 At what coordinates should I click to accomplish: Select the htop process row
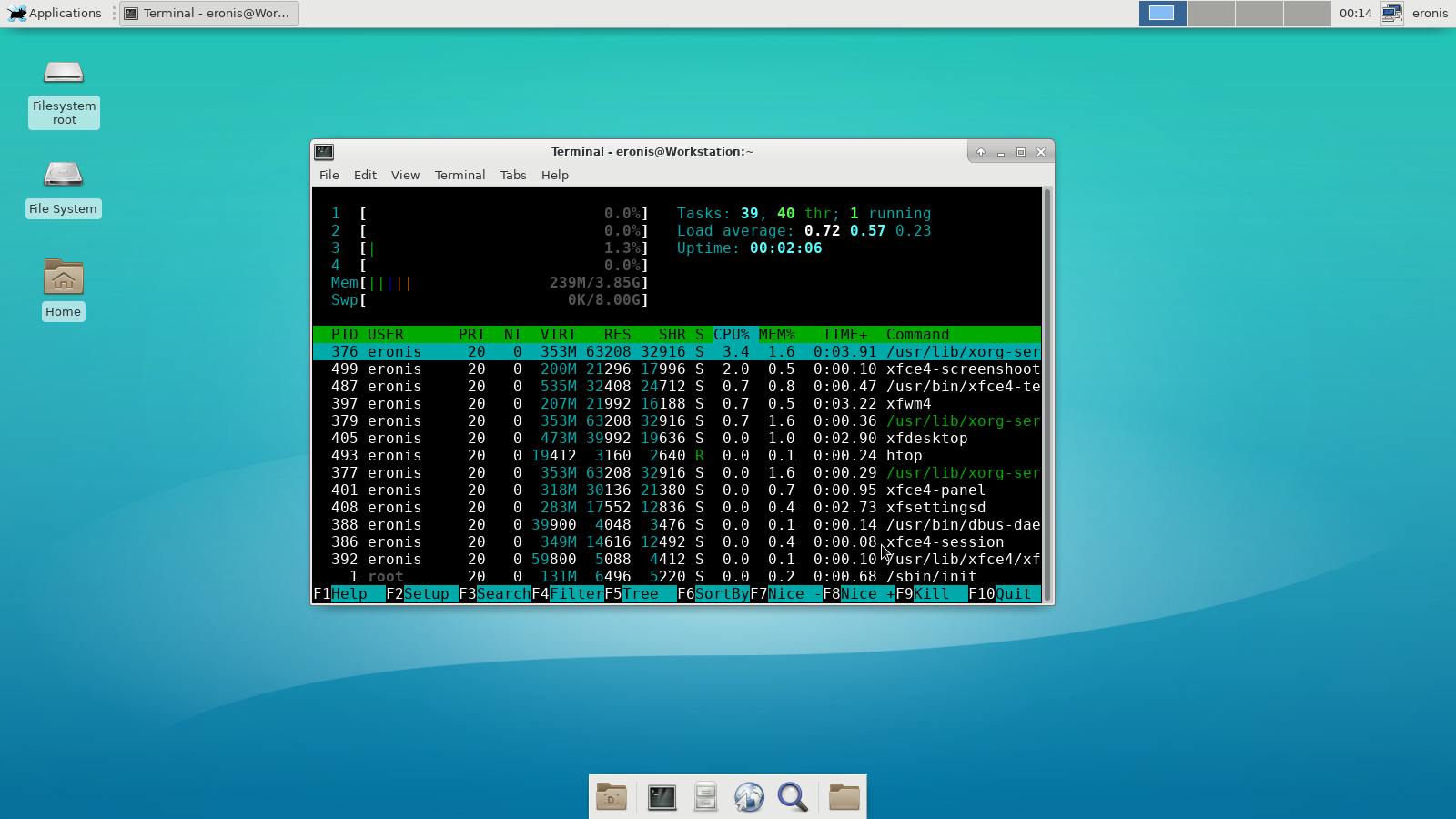(x=677, y=455)
